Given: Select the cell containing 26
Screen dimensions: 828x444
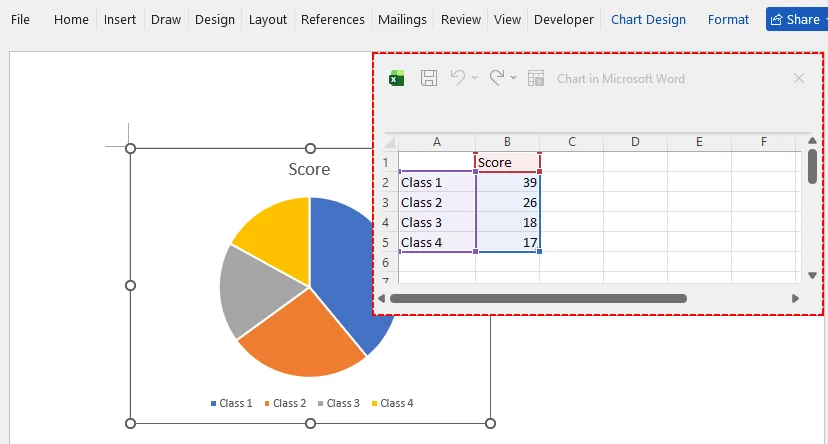Looking at the screenshot, I should pos(507,202).
